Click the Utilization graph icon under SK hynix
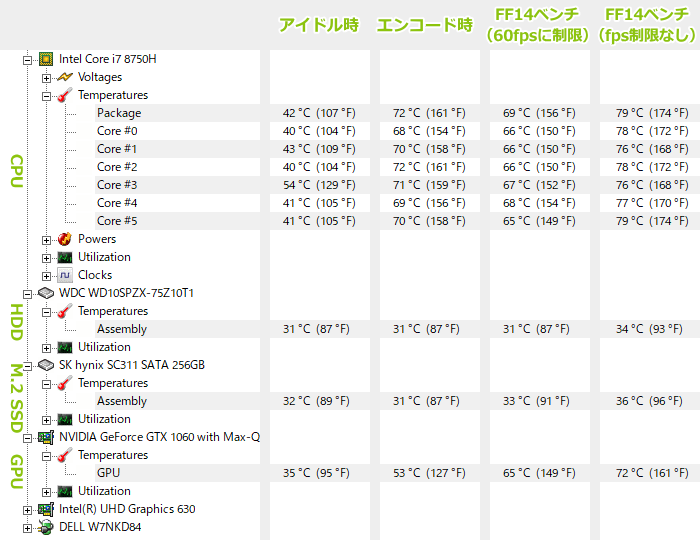 coord(65,419)
